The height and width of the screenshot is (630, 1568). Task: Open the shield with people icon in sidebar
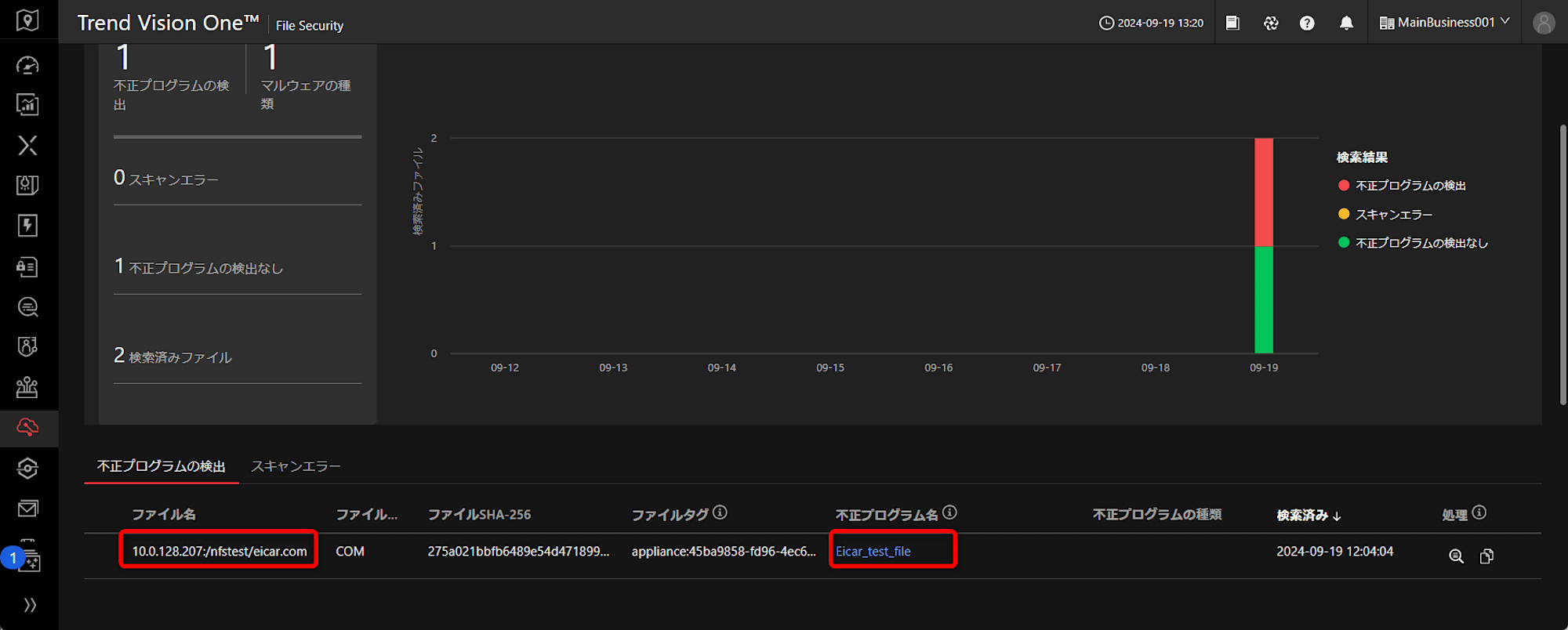pos(27,347)
